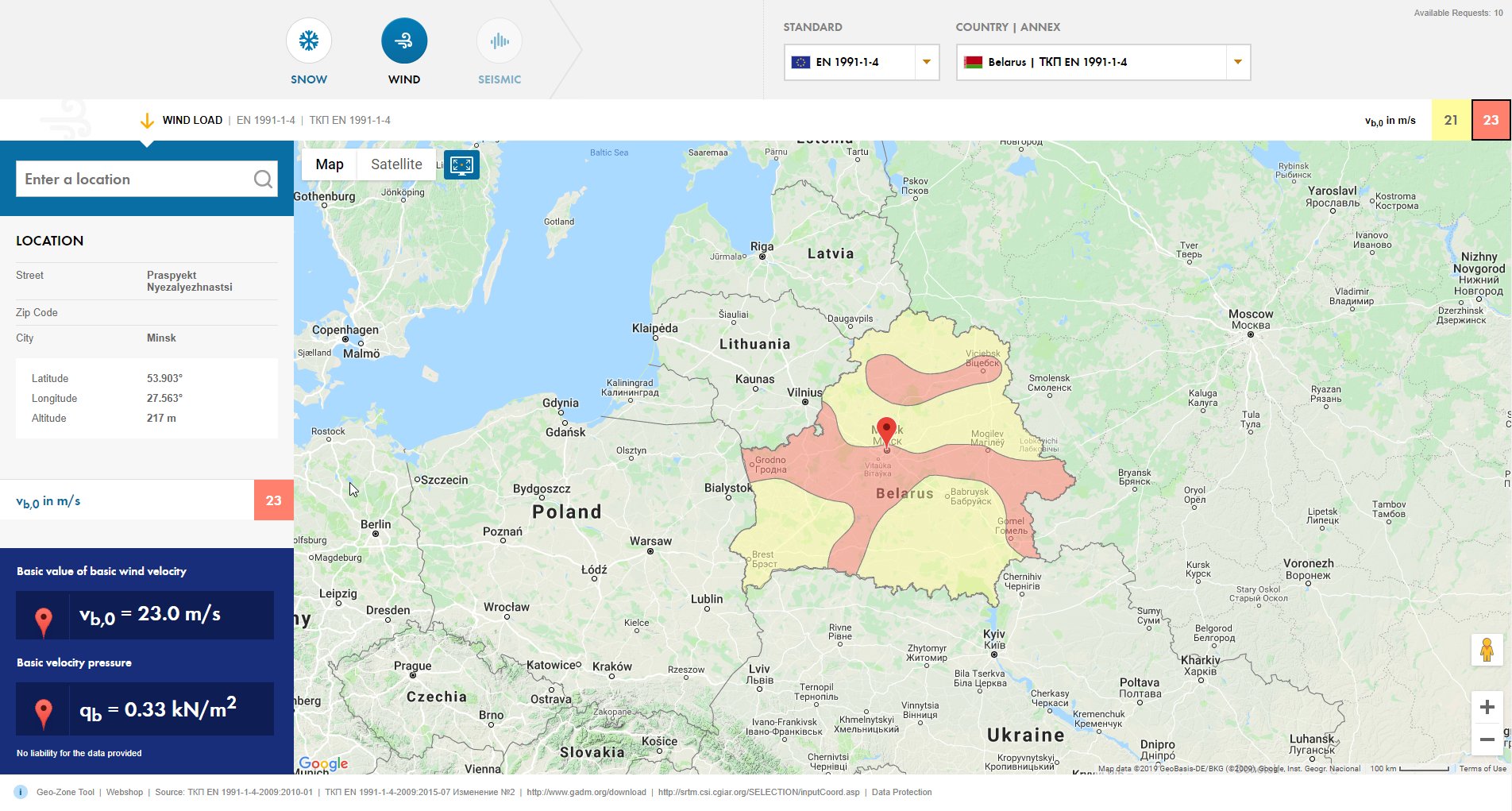
Task: Open the Country Annex Belarus dropdown
Action: [x=1103, y=62]
